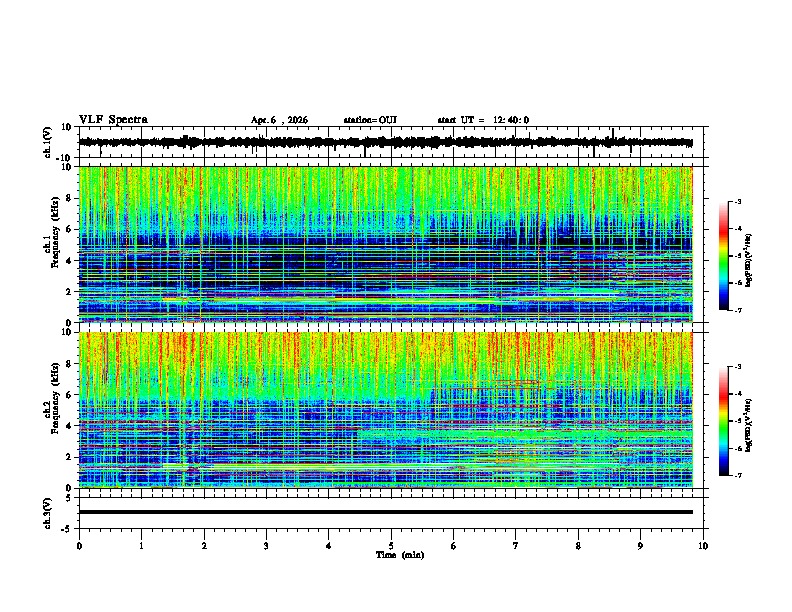Viewport: 792px width, 612px height.
Task: Click the "-3" tick on upper colorbar
Action: pos(738,201)
